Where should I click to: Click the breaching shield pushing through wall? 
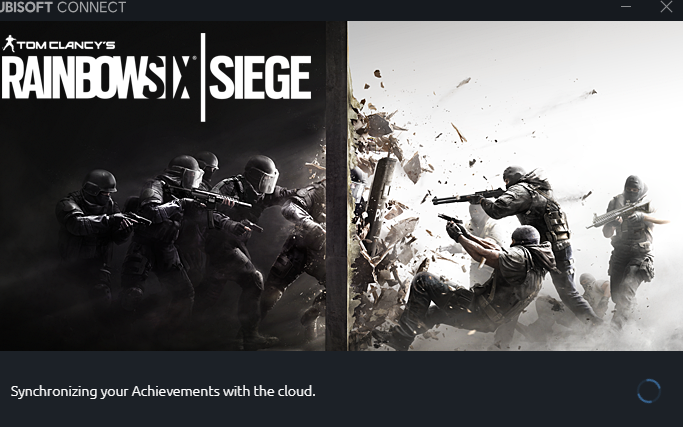coord(378,205)
